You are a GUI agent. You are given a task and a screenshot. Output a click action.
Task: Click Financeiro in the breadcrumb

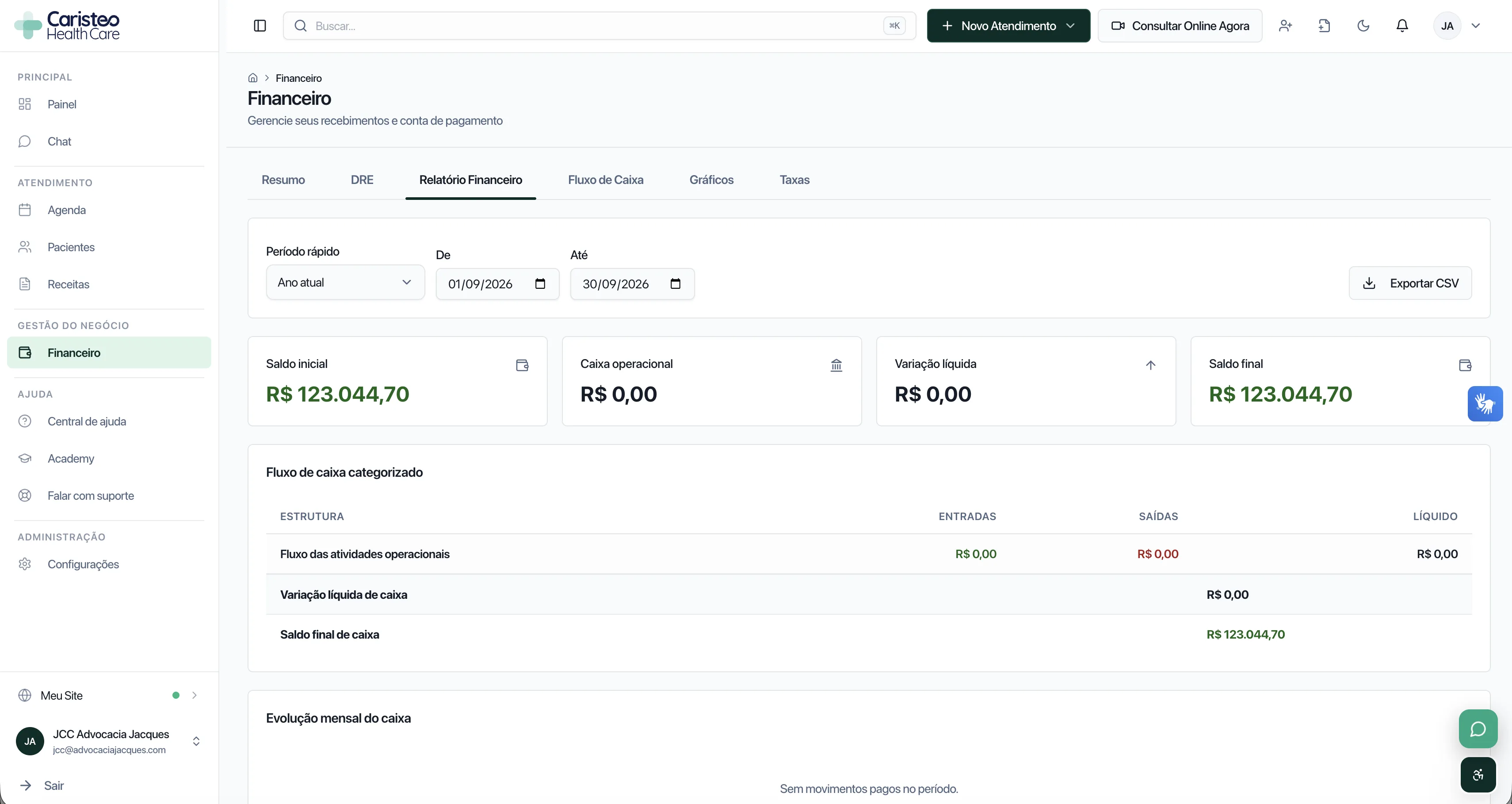click(299, 78)
